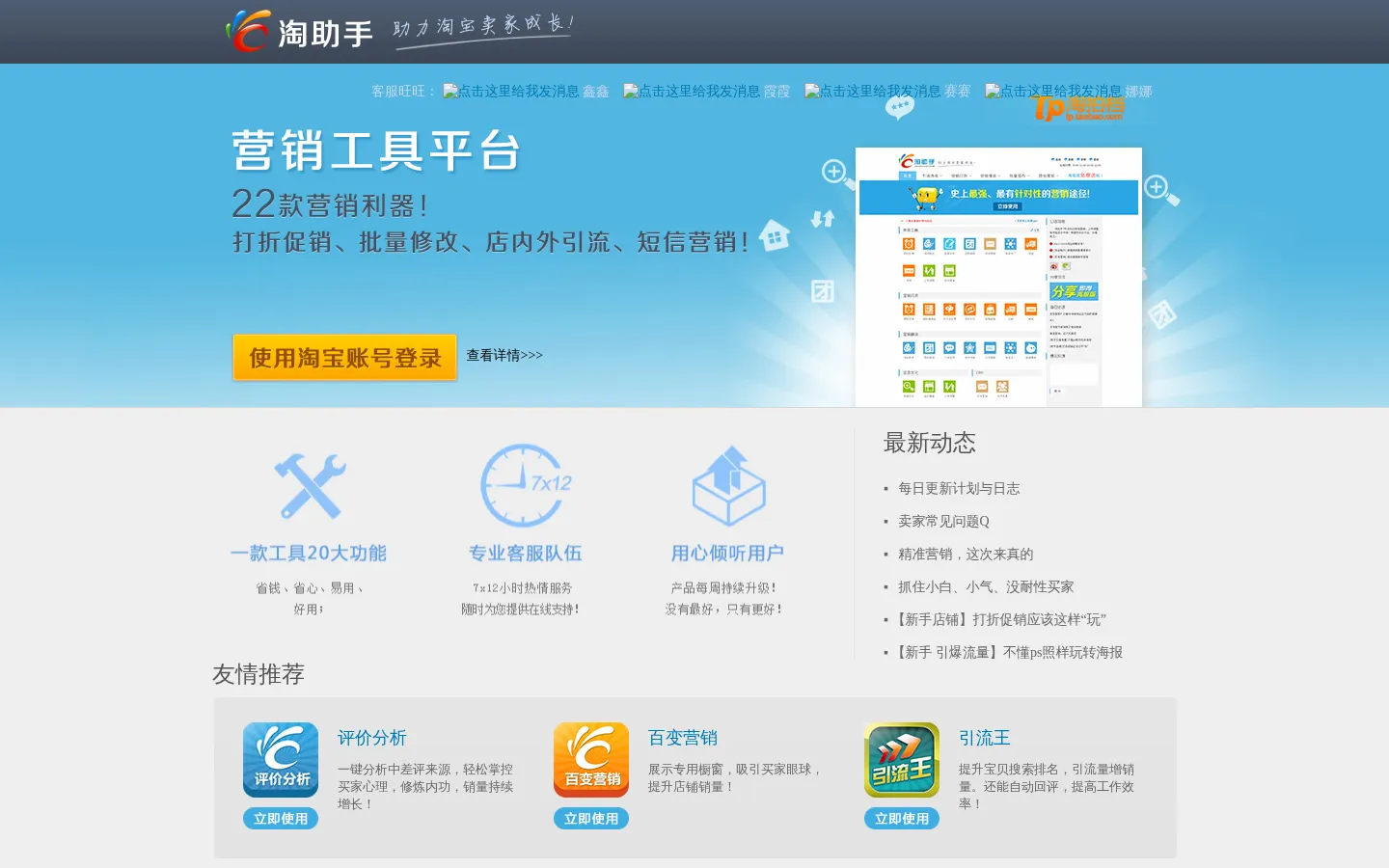The width and height of the screenshot is (1389, 868).
Task: Click the broken image icon beside 娜娜
Action: click(x=993, y=92)
